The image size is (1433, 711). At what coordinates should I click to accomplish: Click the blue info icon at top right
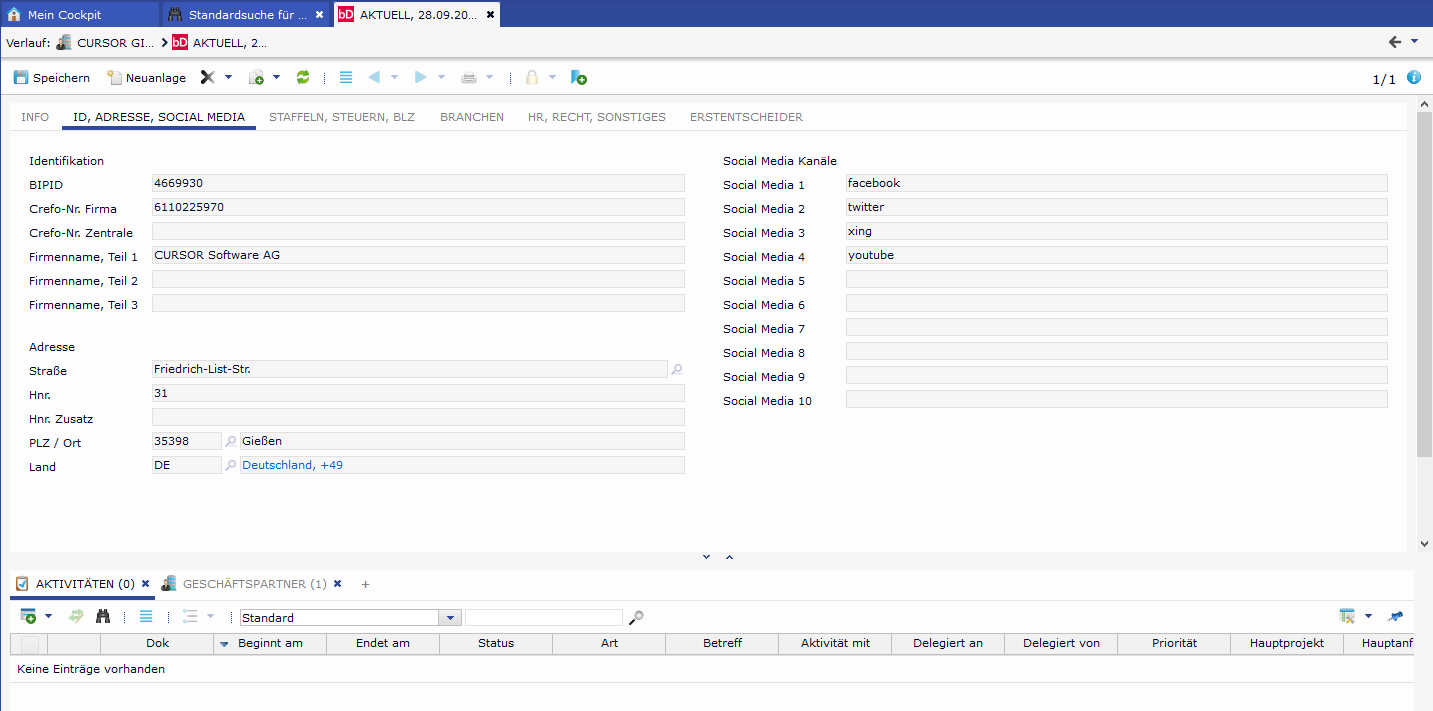point(1414,78)
